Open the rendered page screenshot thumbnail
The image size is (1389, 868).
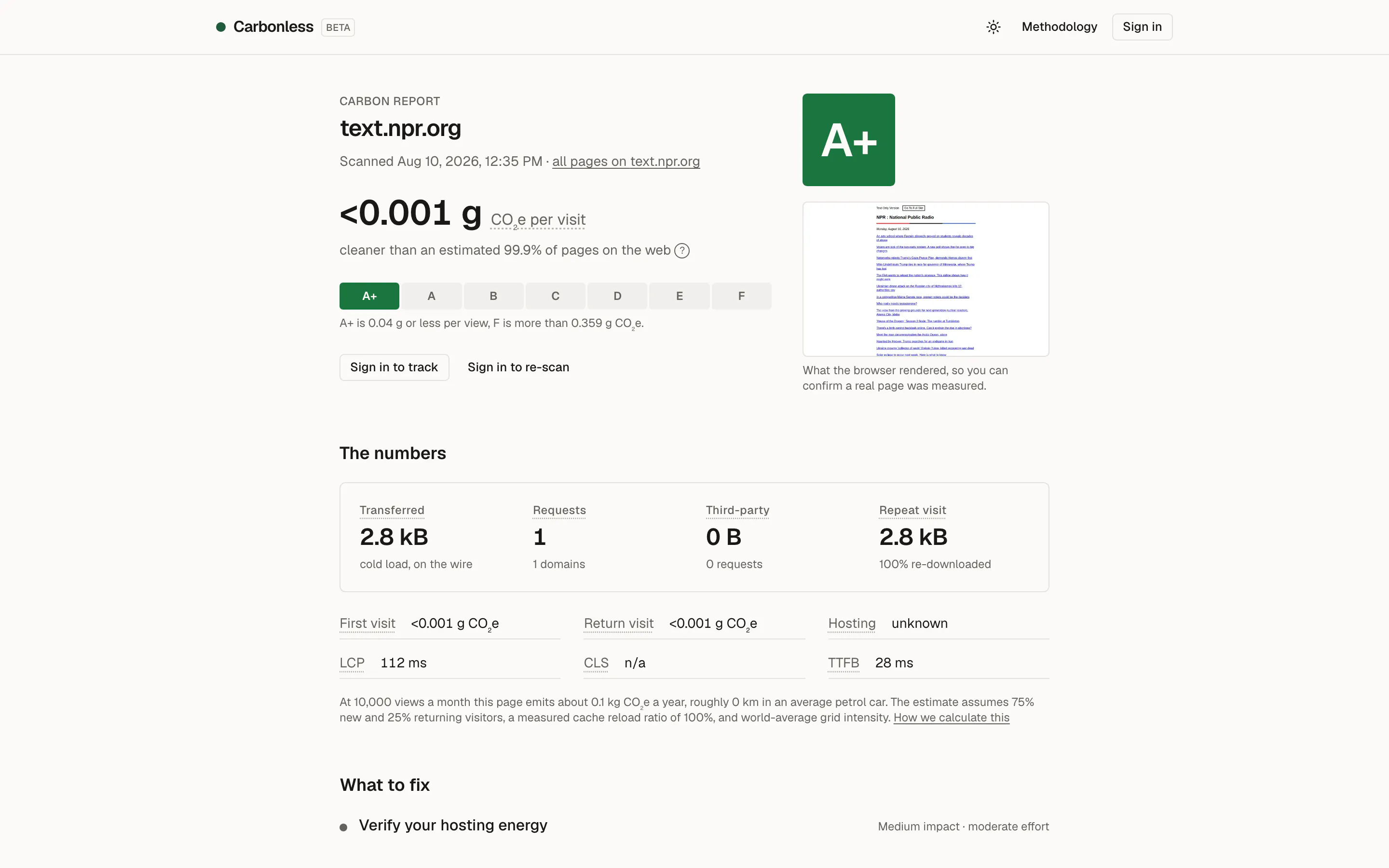pos(926,279)
